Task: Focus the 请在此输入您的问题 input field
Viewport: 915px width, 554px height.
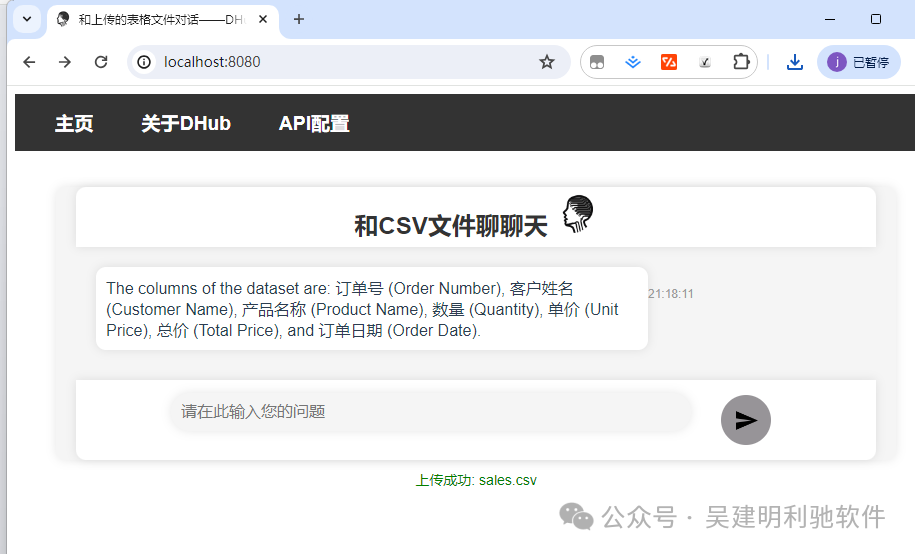Action: coord(431,412)
